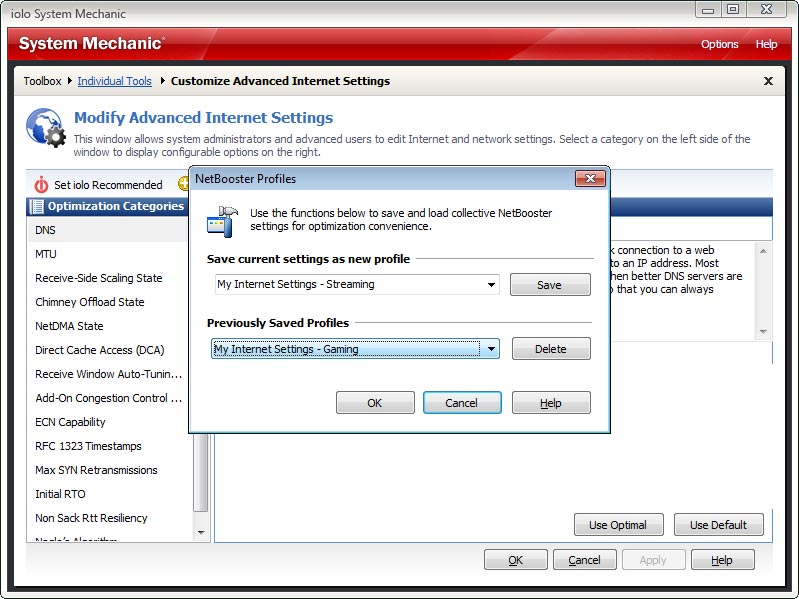Image resolution: width=799 pixels, height=599 pixels.
Task: Click Use Default button
Action: coord(718,525)
